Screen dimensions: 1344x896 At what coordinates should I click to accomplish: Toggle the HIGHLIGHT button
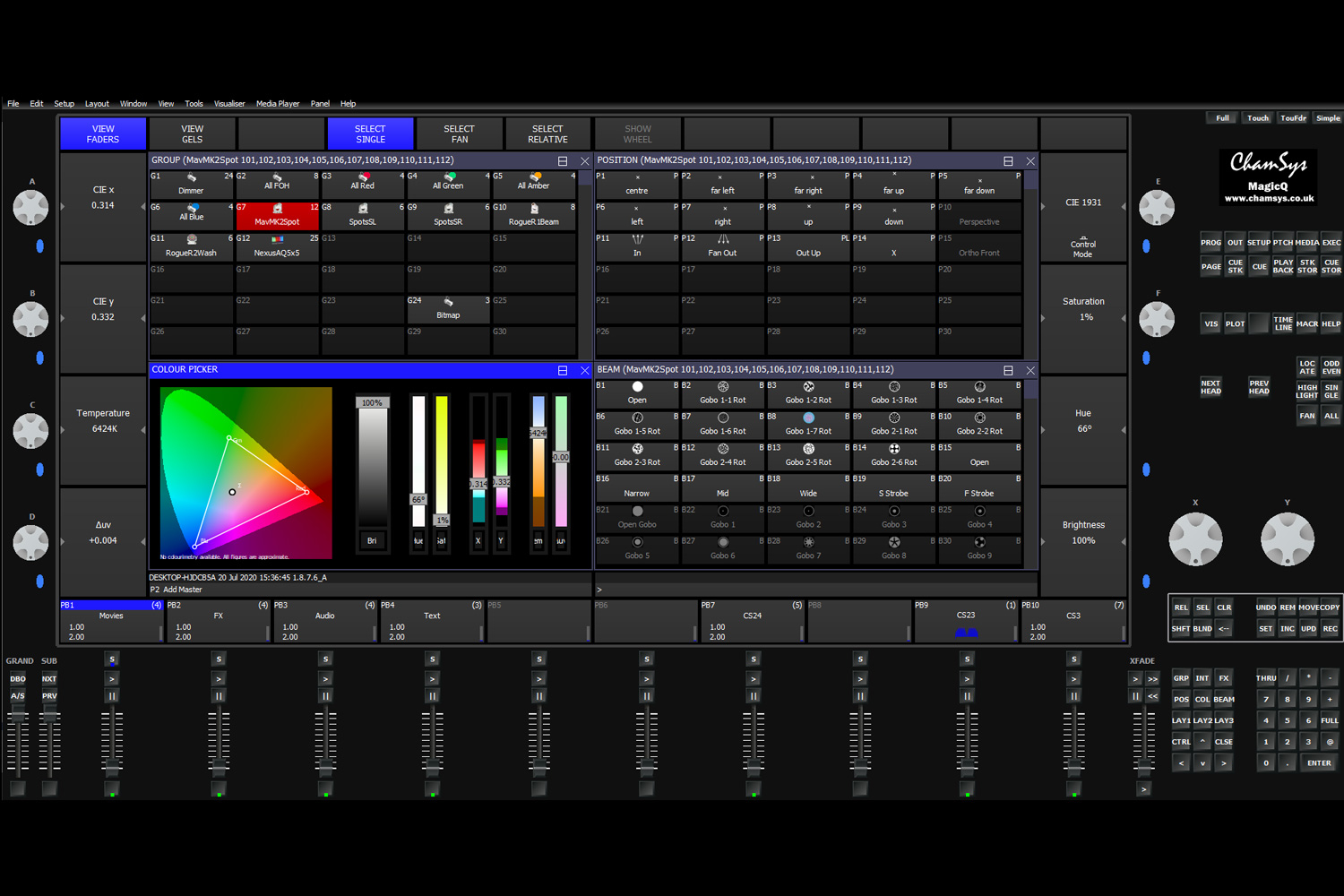pos(1307,392)
